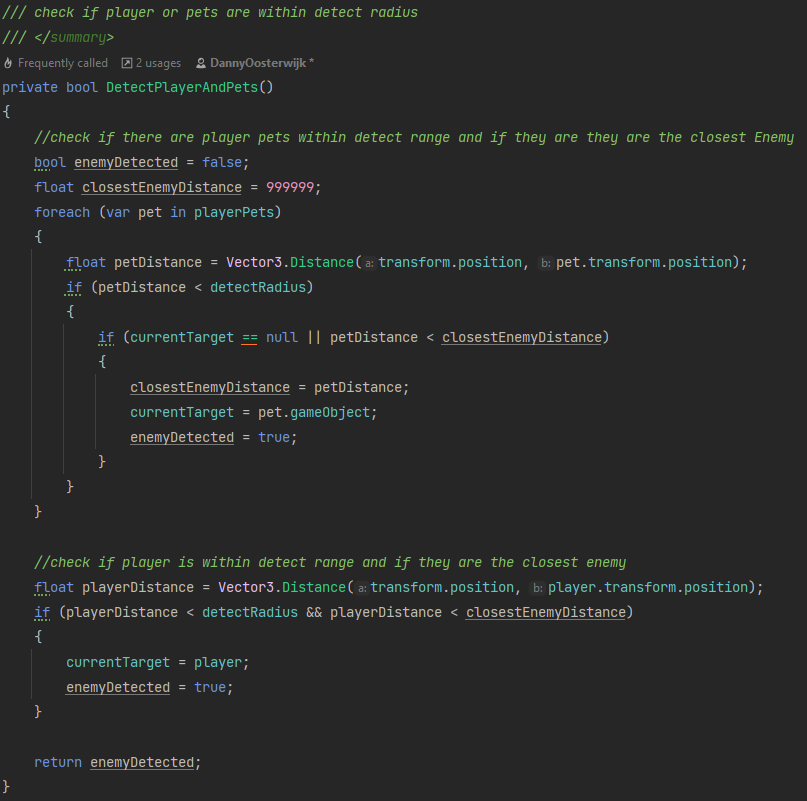This screenshot has height=801, width=807.
Task: Click the DetectPlayerAndPets method name
Action: 182,88
